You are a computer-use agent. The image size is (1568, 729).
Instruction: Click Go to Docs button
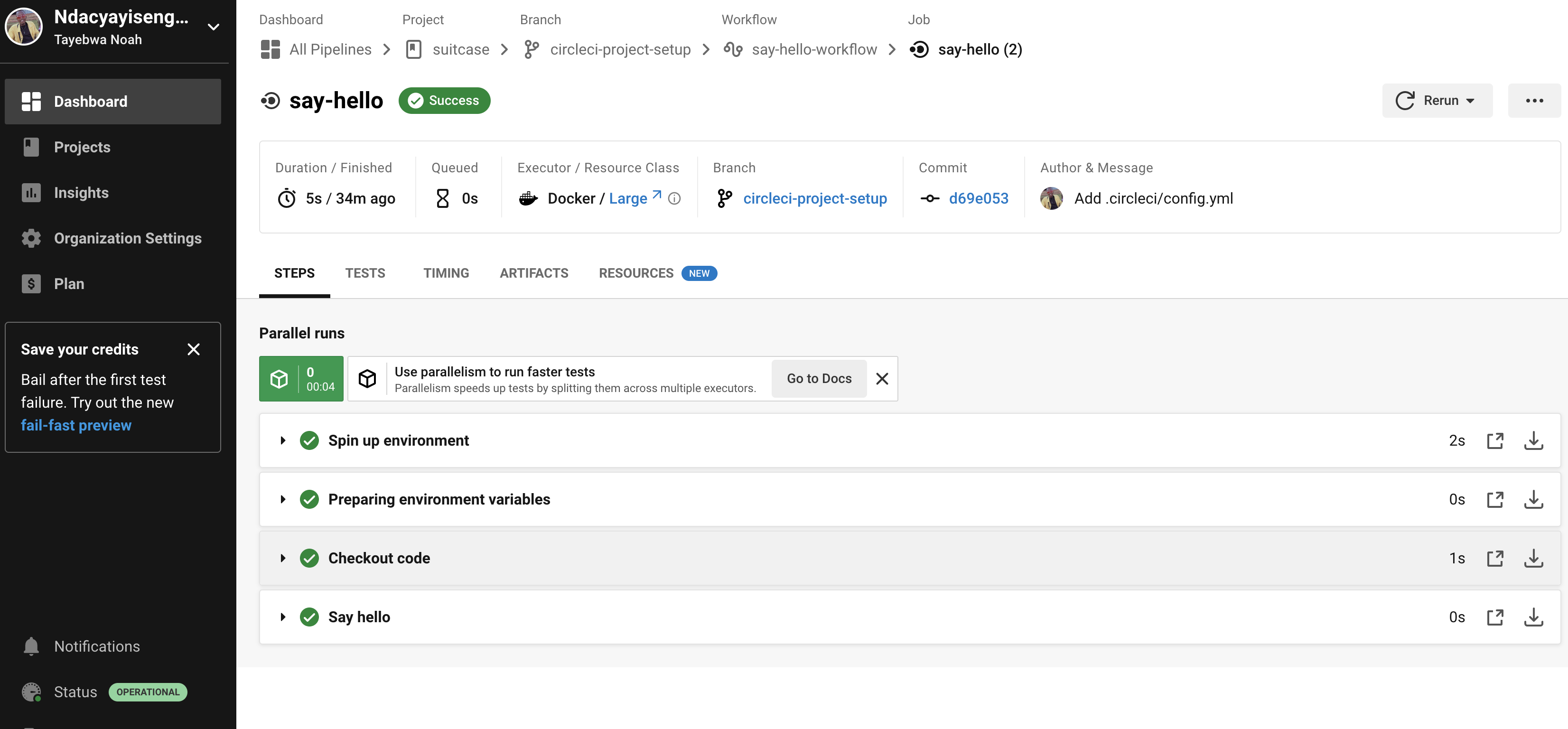click(x=819, y=378)
